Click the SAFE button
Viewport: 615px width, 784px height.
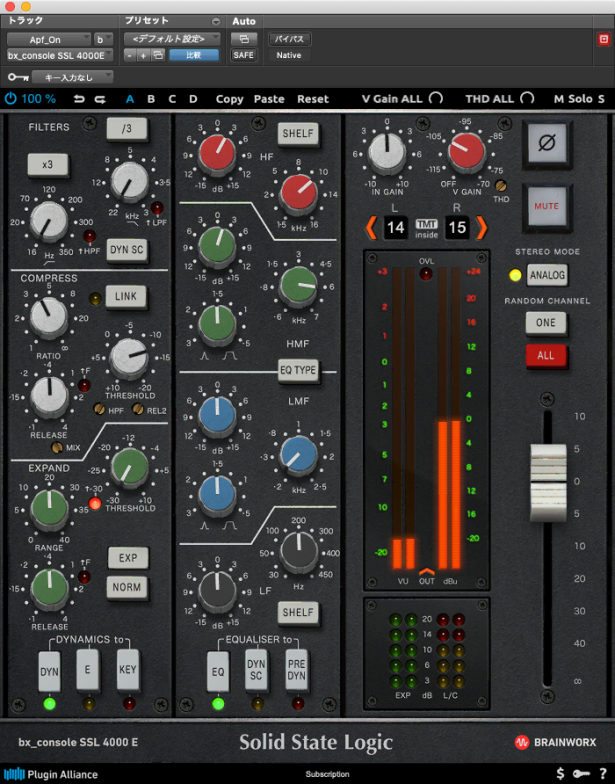(x=244, y=55)
